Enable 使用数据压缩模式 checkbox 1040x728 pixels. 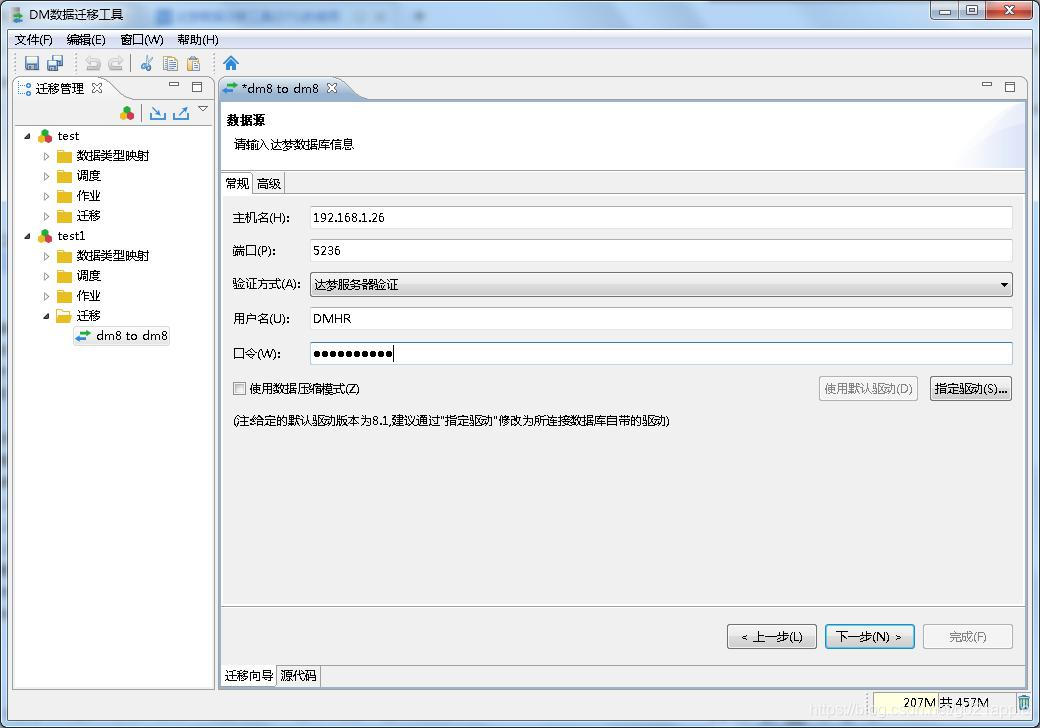[239, 389]
